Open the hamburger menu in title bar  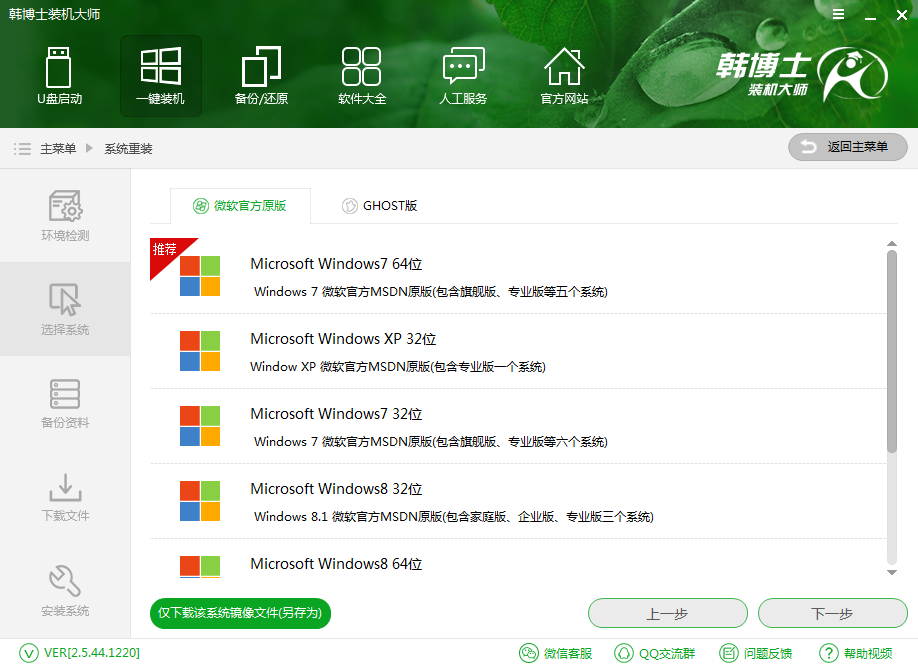click(x=838, y=14)
